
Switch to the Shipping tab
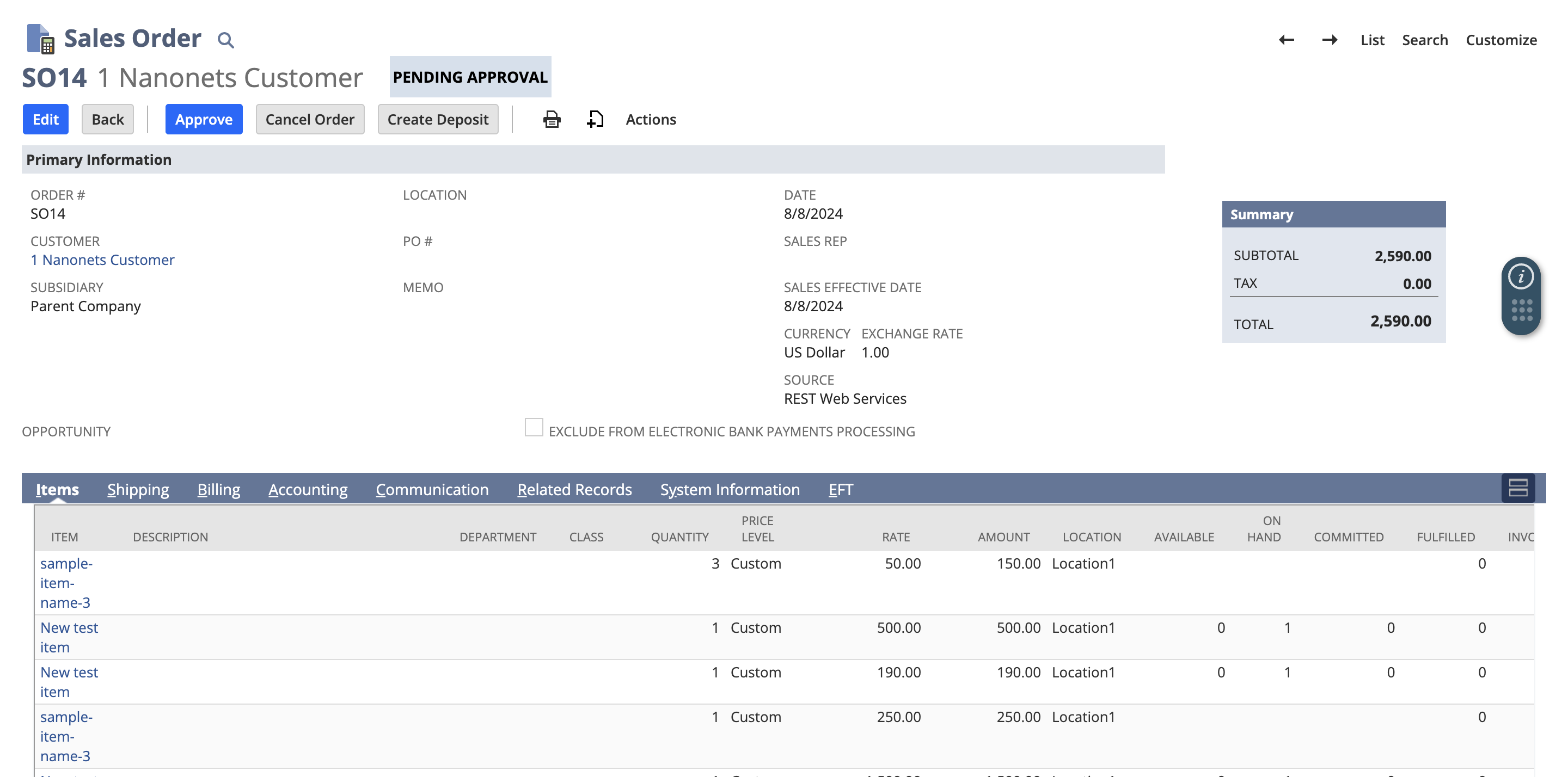click(138, 489)
